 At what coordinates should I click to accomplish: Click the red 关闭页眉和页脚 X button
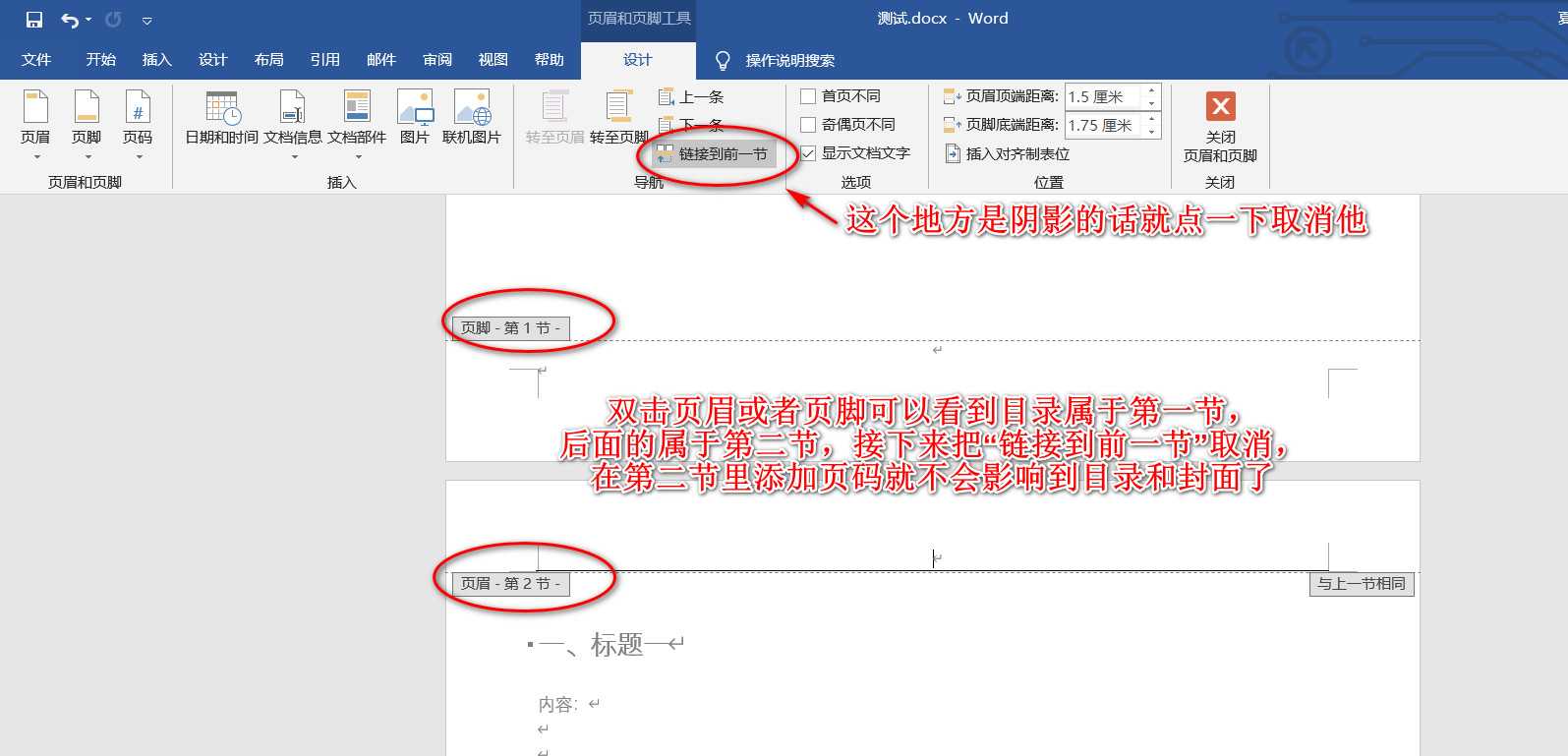pos(1220,106)
